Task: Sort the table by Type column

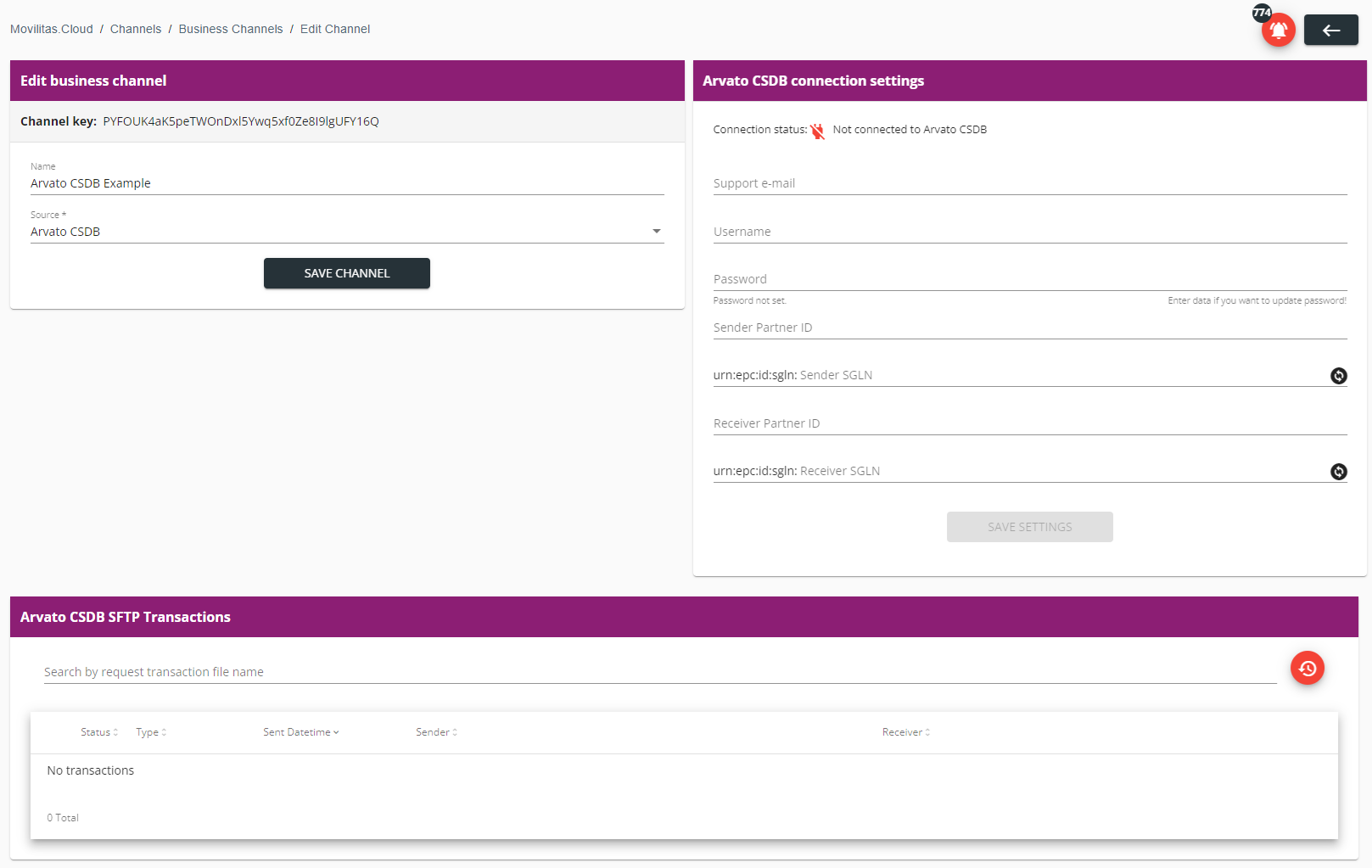Action: click(x=151, y=732)
